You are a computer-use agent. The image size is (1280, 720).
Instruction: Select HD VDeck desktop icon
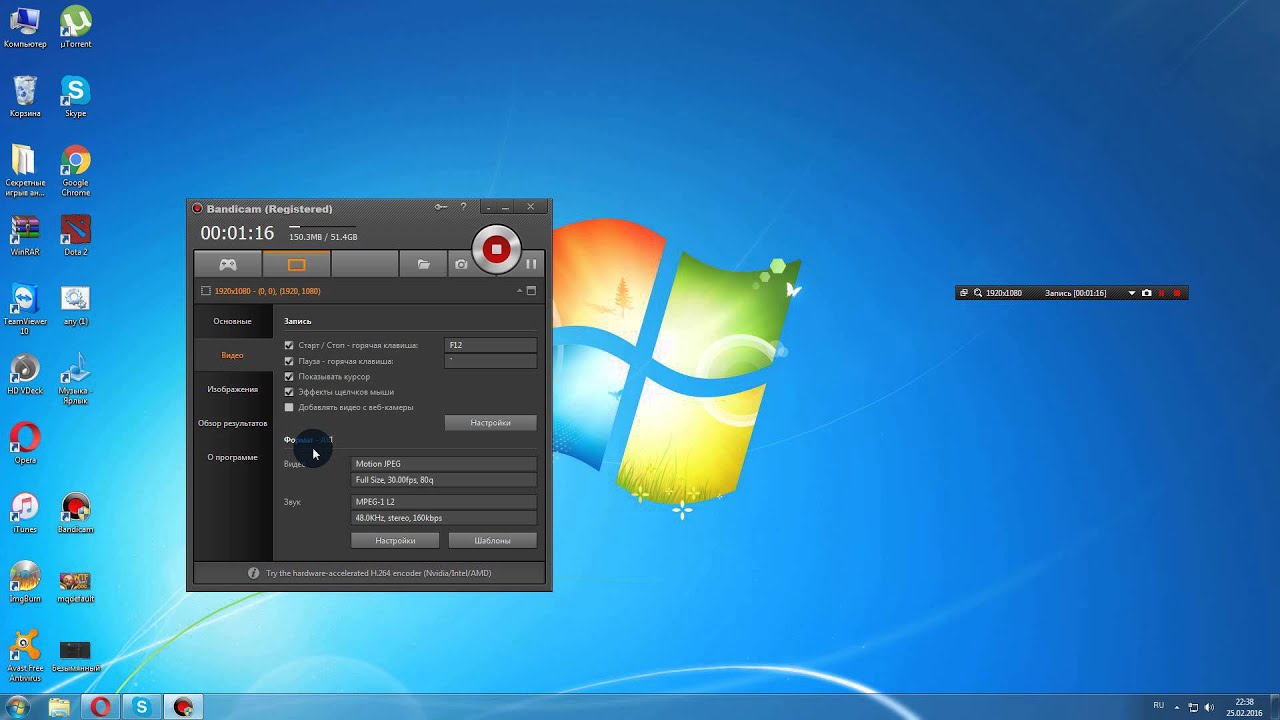[x=25, y=374]
